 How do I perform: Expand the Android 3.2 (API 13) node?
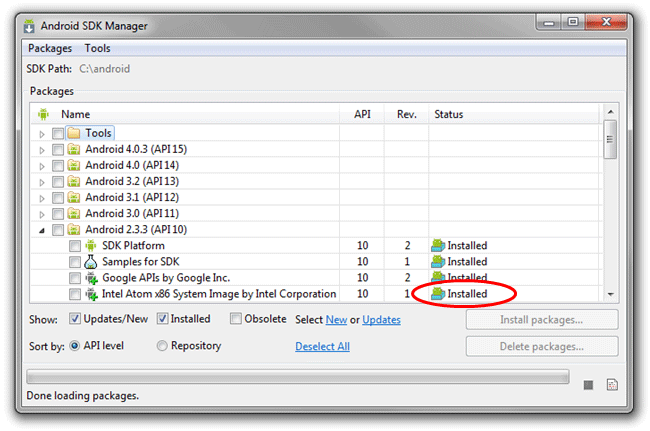(42, 182)
